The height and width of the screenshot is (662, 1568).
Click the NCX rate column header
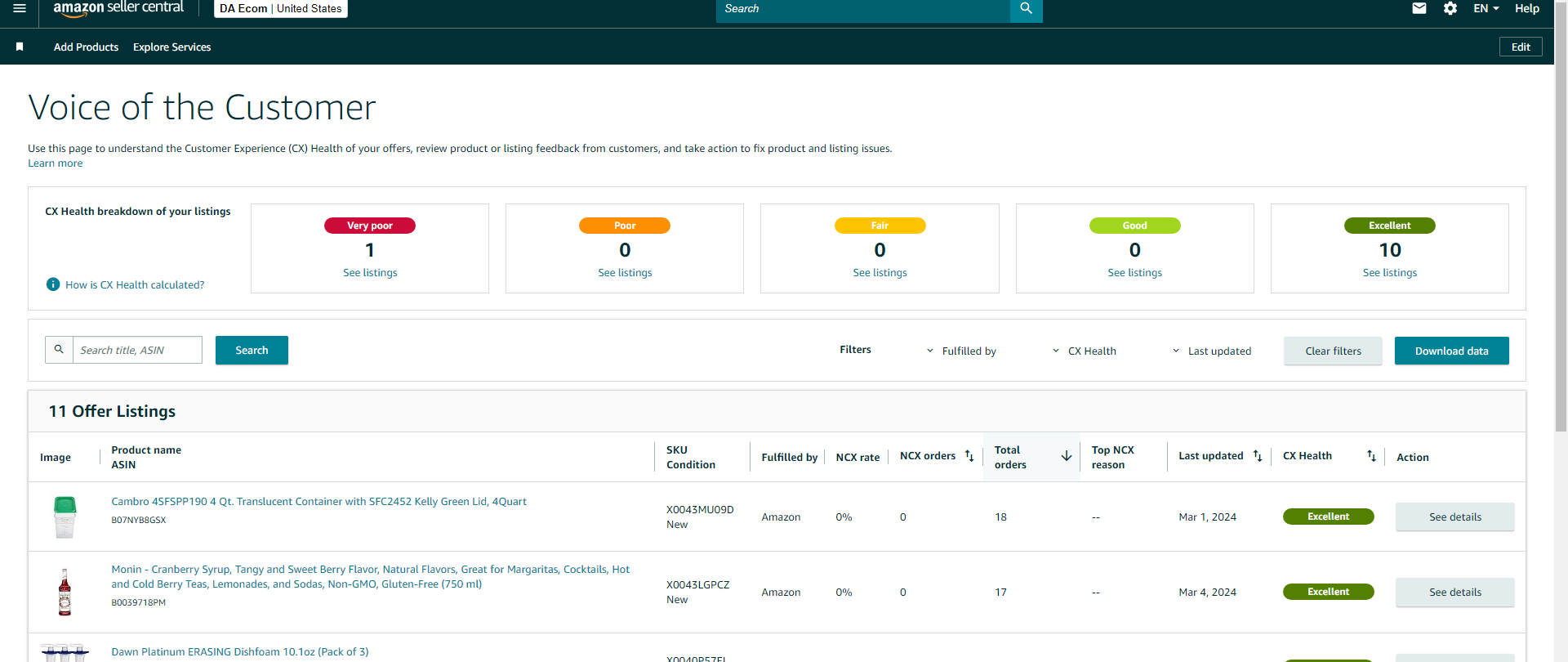[x=857, y=458]
